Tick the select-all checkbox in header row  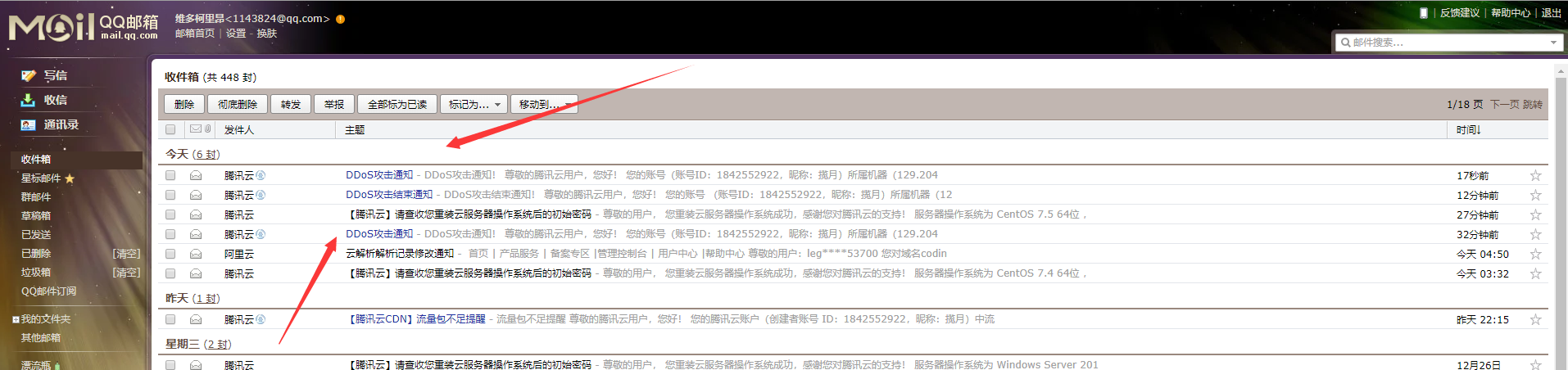(x=170, y=129)
